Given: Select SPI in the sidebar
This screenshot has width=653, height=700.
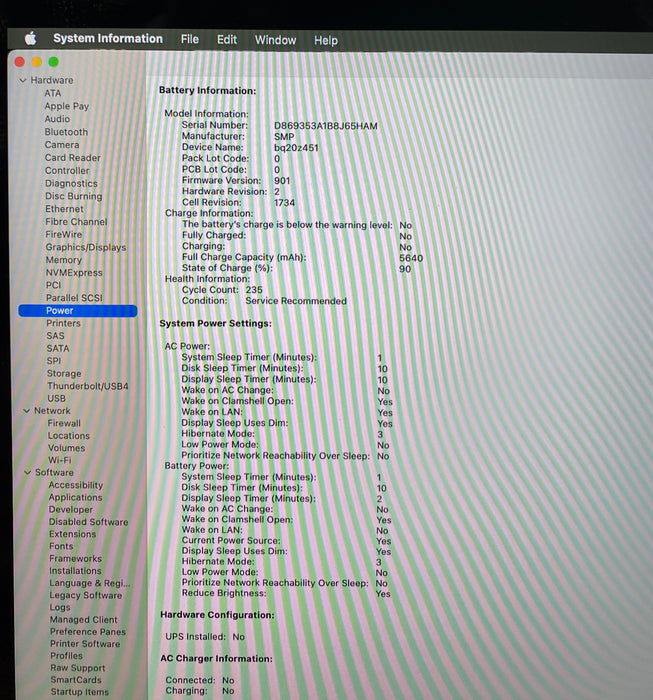Looking at the screenshot, I should (x=54, y=361).
